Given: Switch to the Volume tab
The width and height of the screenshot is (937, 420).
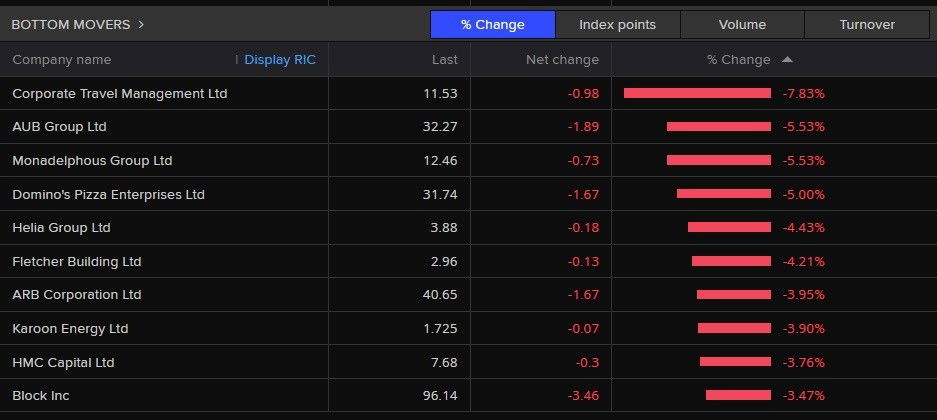Looking at the screenshot, I should click(742, 24).
